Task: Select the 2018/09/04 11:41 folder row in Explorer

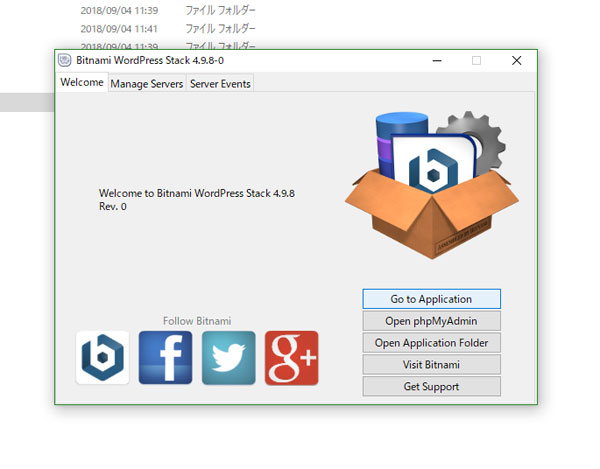Action: (x=168, y=29)
